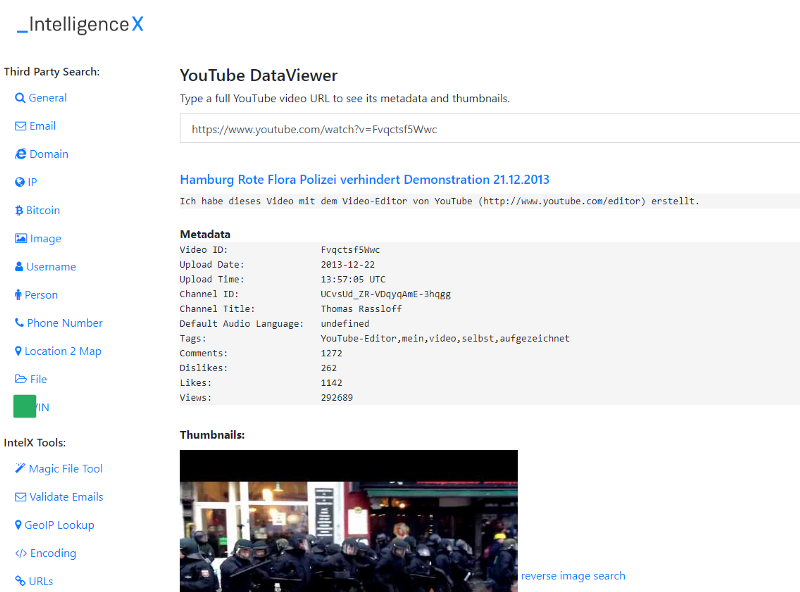Click the person figure icon beside Person
This screenshot has width=800, height=592.
[18, 294]
